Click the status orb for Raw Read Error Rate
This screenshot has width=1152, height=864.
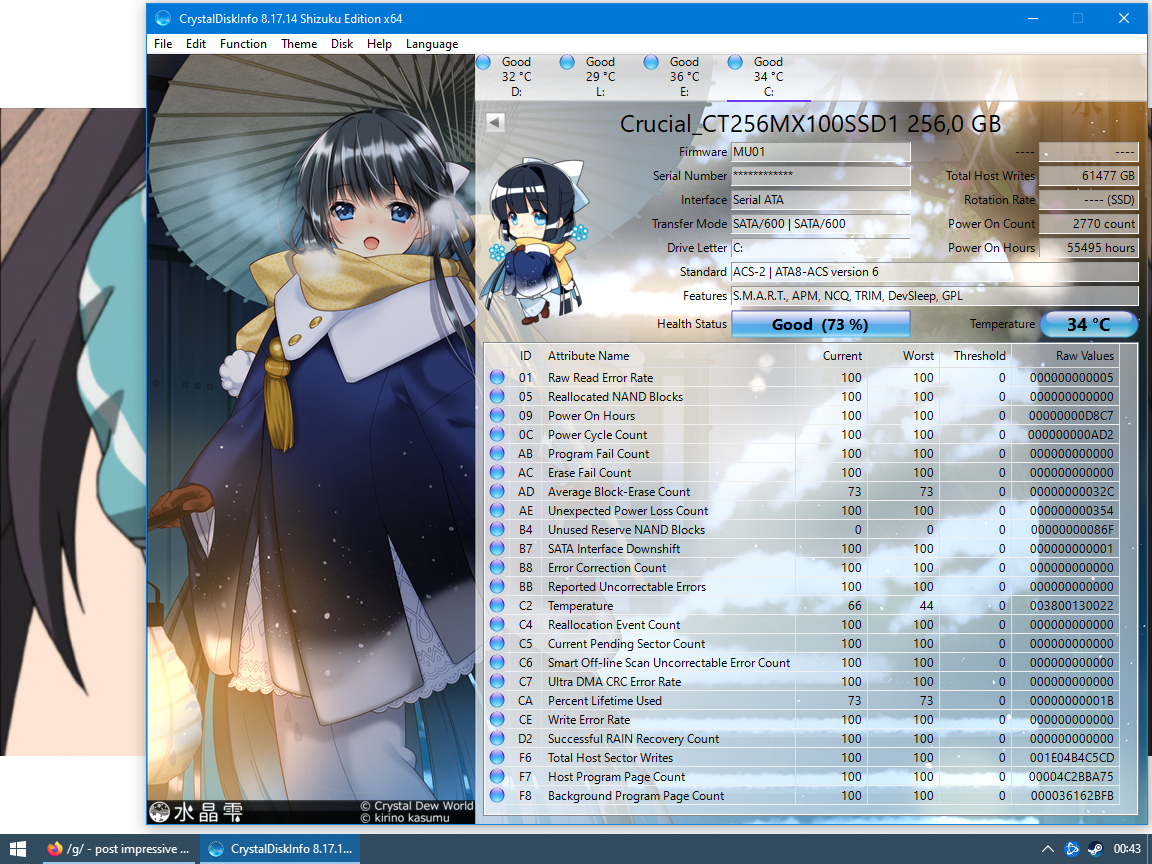497,378
